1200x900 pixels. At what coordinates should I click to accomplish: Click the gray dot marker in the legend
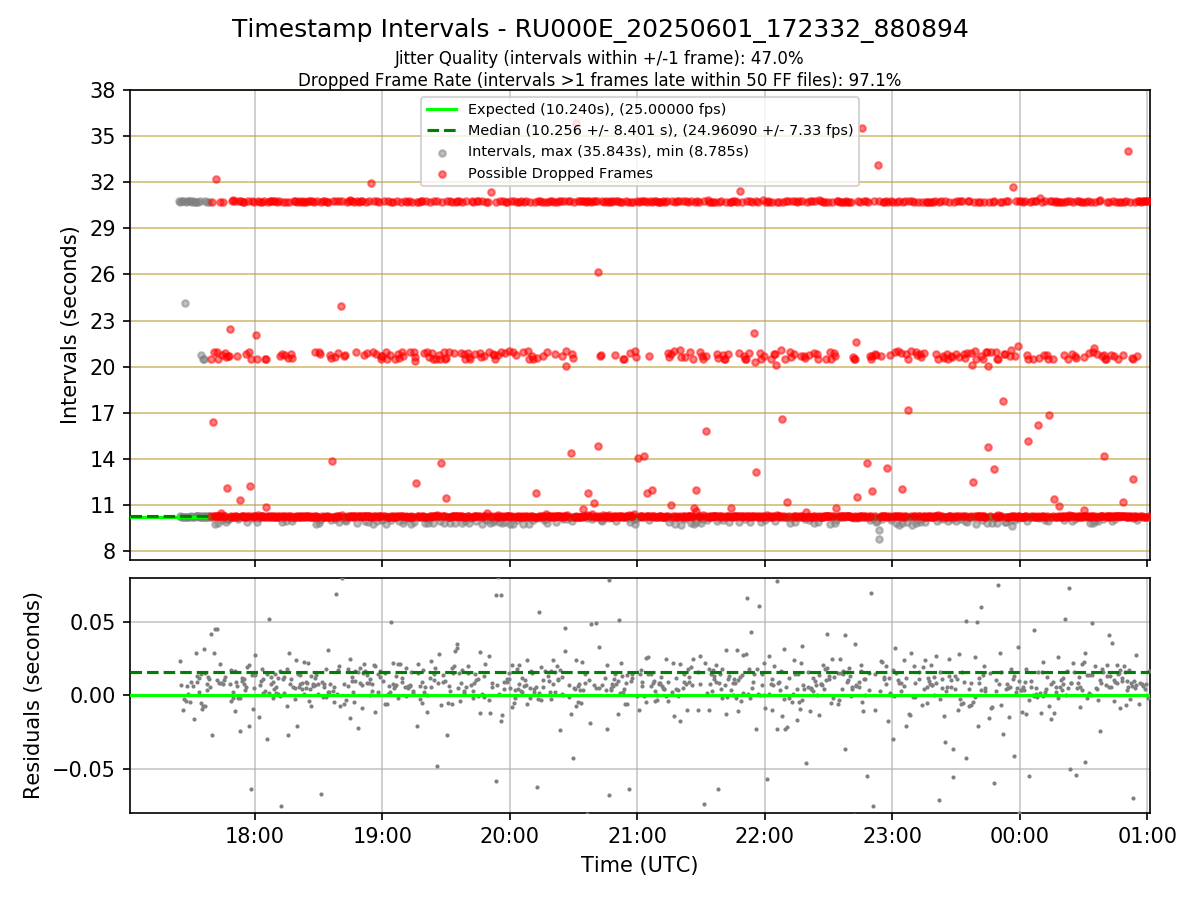pyautogui.click(x=443, y=152)
